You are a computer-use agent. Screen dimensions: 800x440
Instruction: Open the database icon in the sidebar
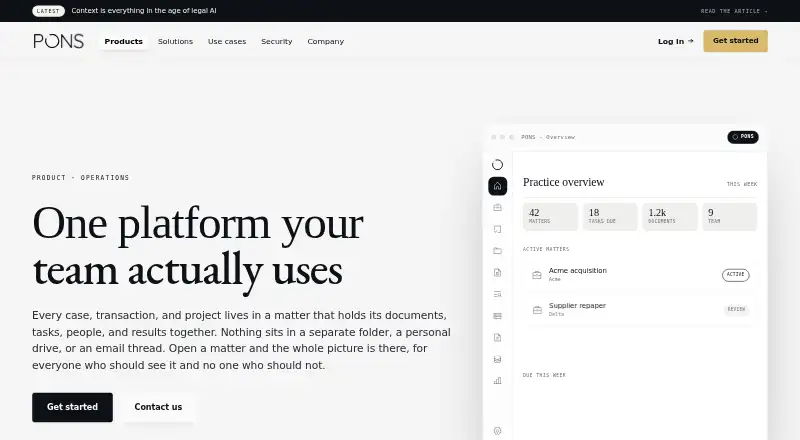[497, 359]
